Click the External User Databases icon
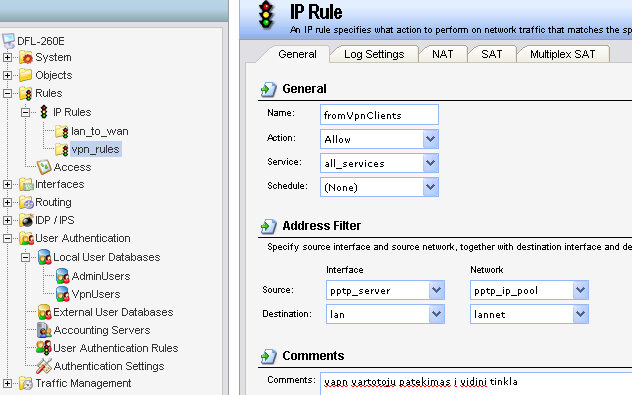Viewport: 632px width, 395px height. click(44, 312)
